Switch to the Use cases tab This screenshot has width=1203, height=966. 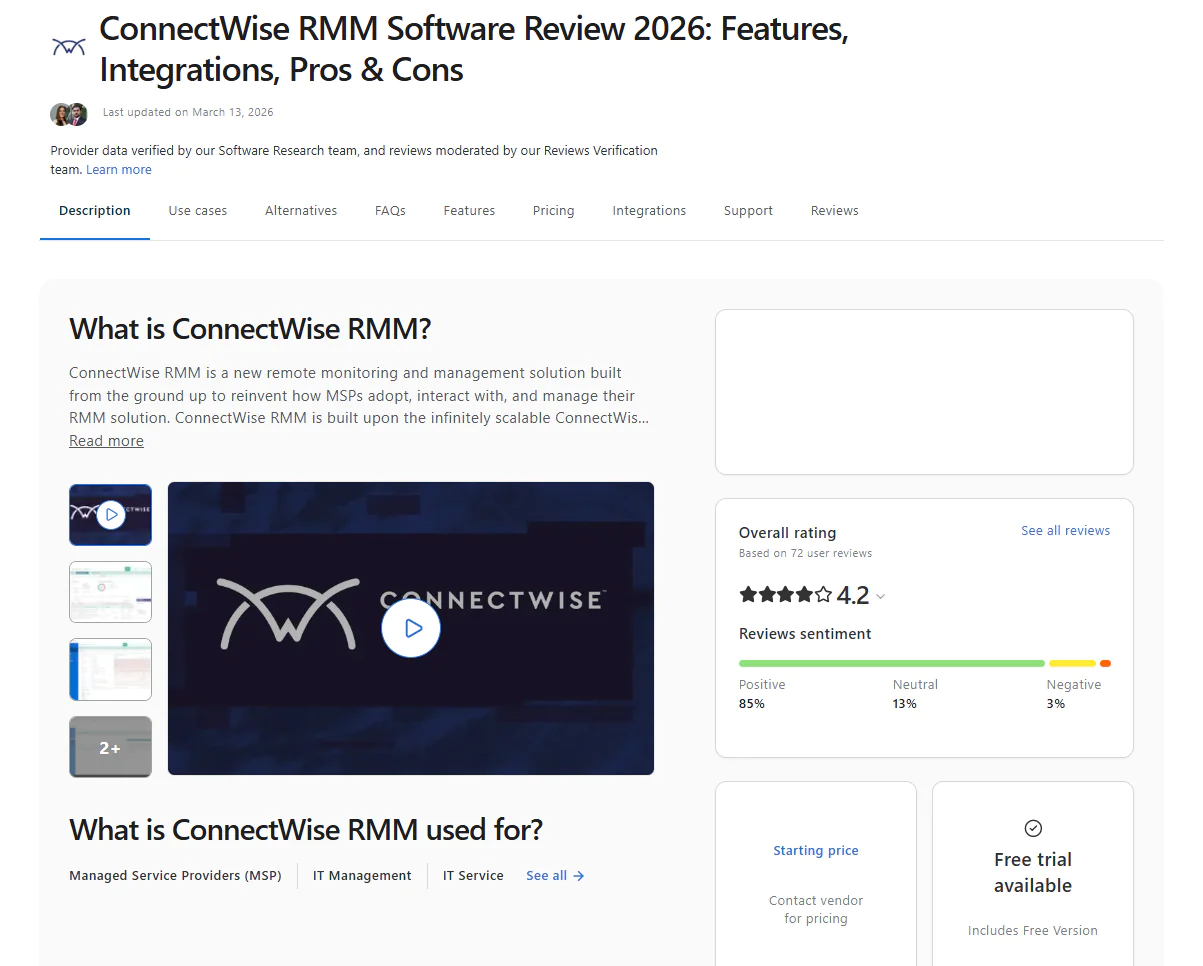click(x=198, y=211)
